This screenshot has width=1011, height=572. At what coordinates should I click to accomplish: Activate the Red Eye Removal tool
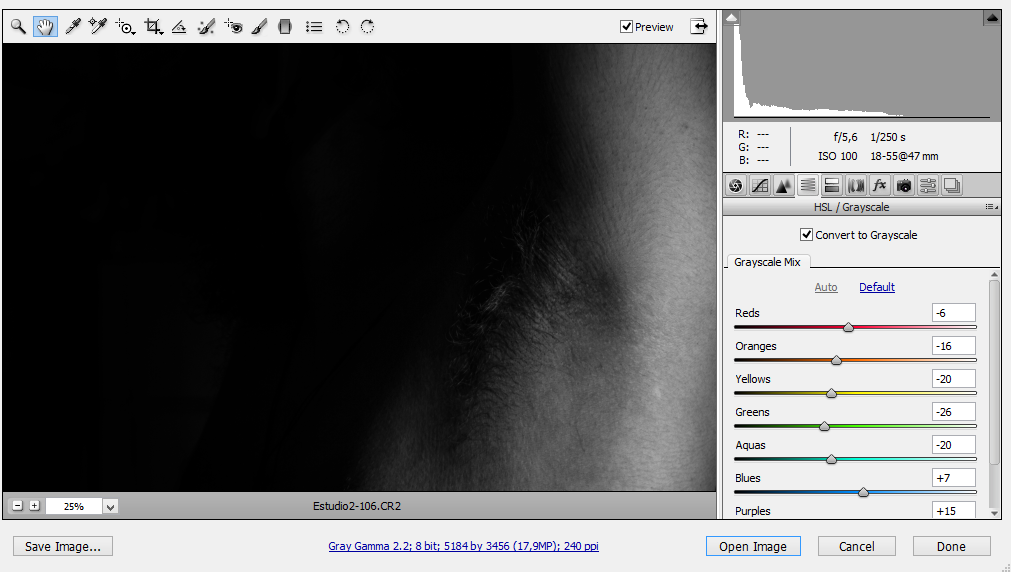233,27
